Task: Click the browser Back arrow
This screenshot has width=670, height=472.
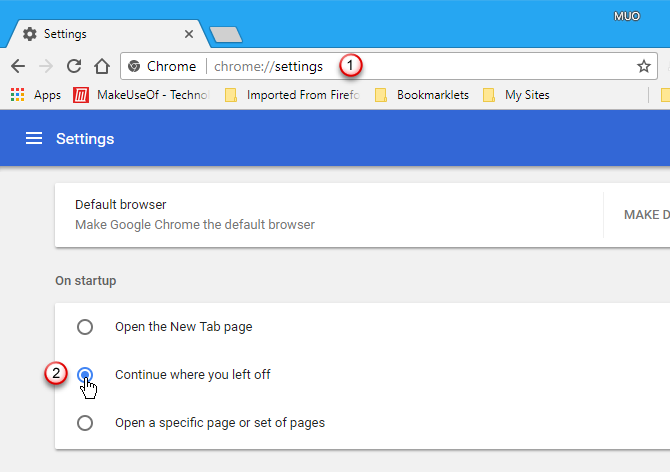Action: [18, 66]
